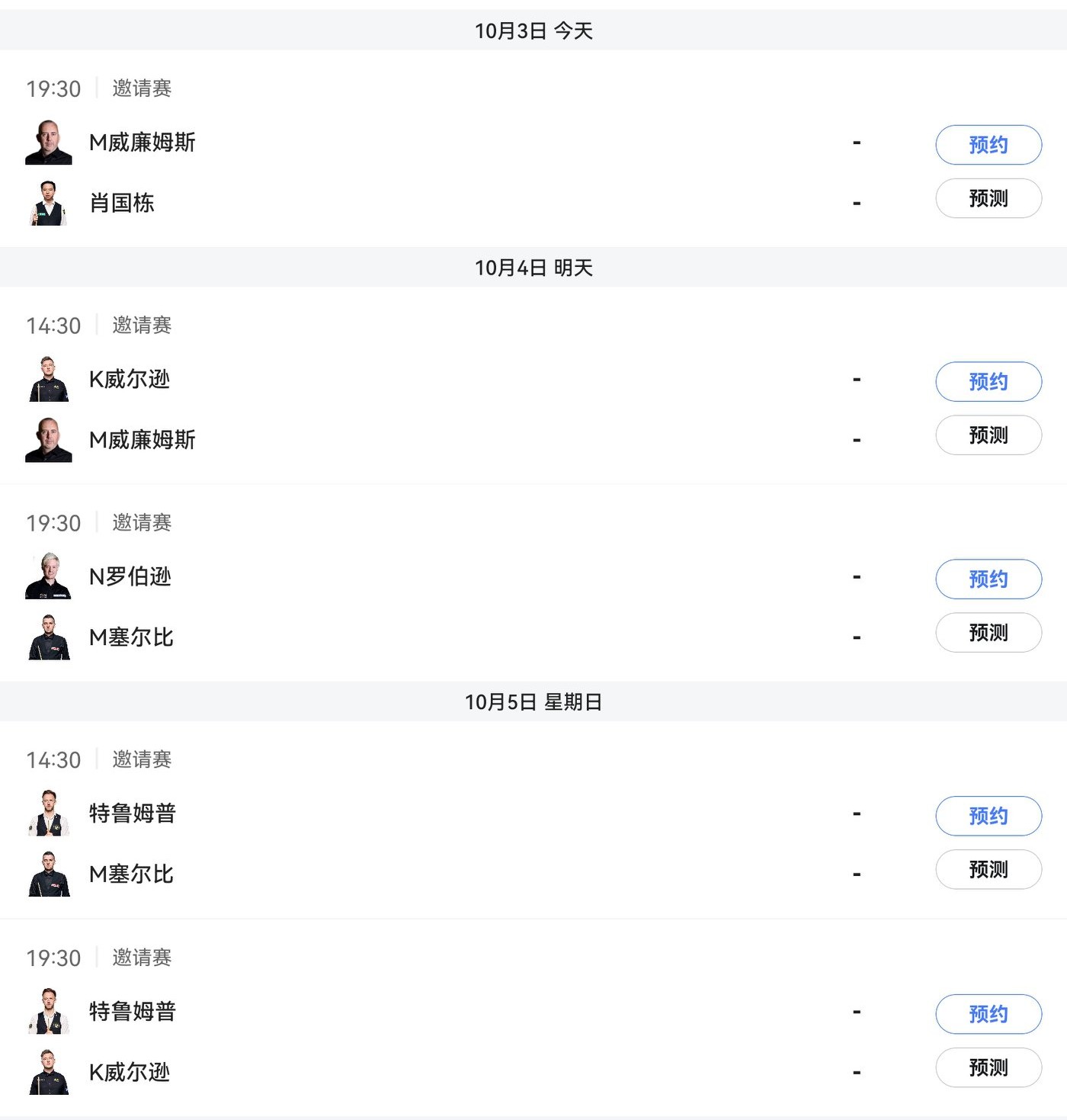This screenshot has height=1120, width=1067.
Task: Open the 肖国栋 player name link
Action: tap(122, 203)
